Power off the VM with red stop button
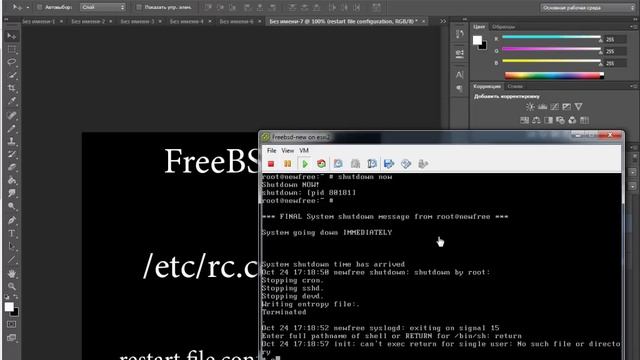 click(271, 164)
